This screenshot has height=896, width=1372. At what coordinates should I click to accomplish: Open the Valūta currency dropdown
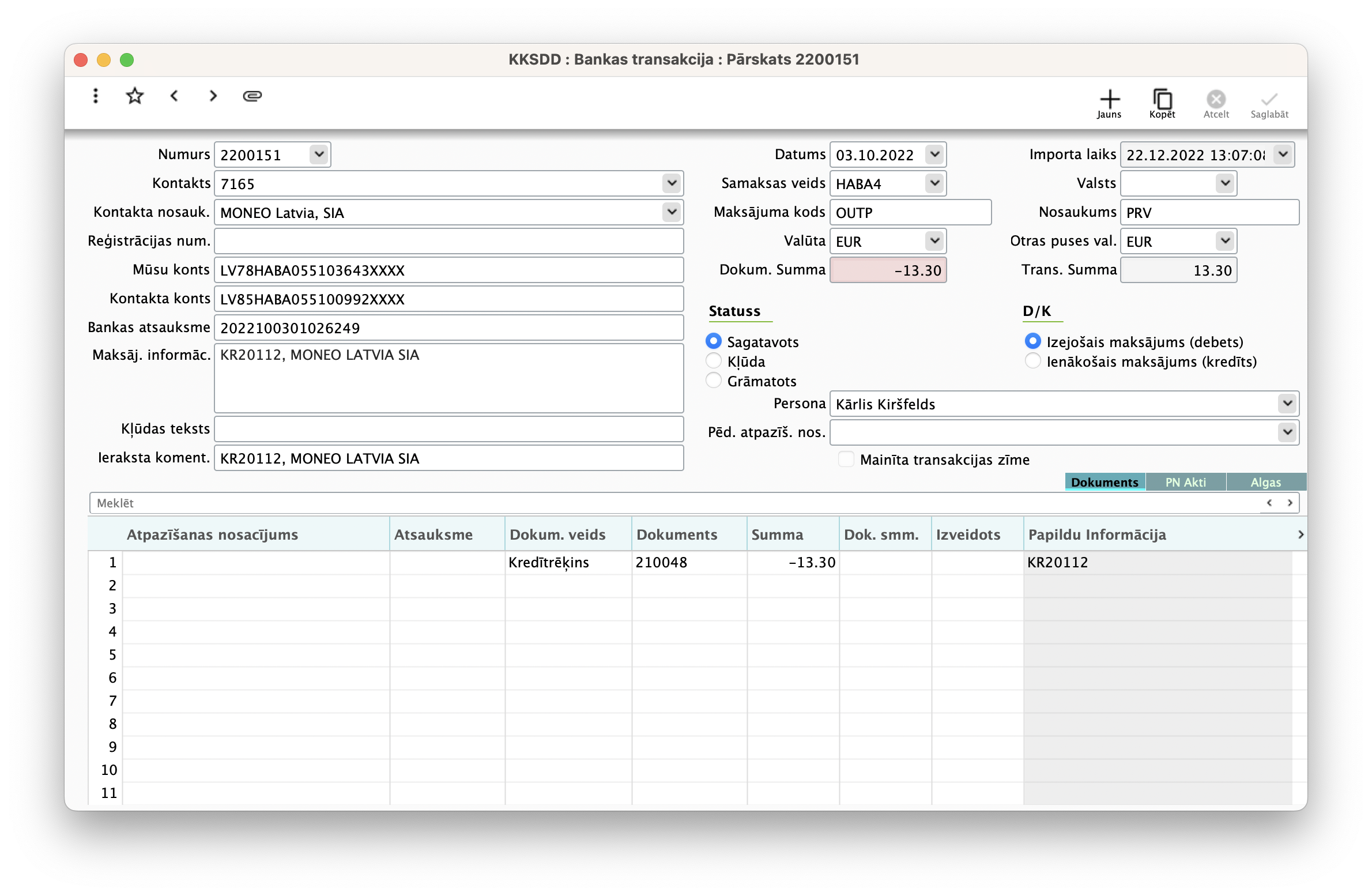[x=934, y=241]
